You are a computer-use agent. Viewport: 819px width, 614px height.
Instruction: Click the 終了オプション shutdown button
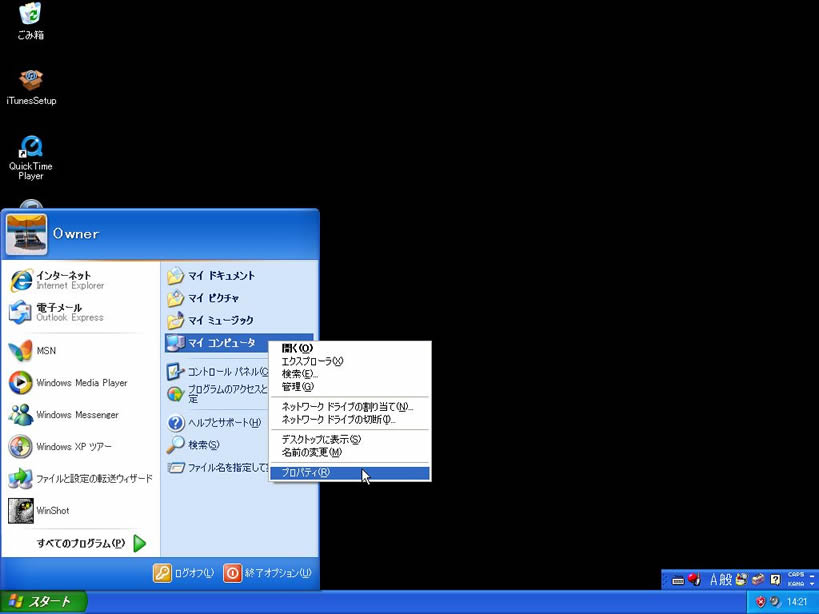pyautogui.click(x=267, y=573)
